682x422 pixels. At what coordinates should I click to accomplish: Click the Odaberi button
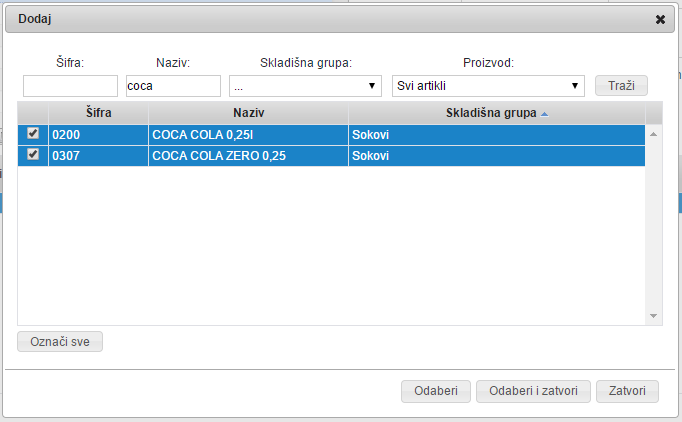coord(435,391)
